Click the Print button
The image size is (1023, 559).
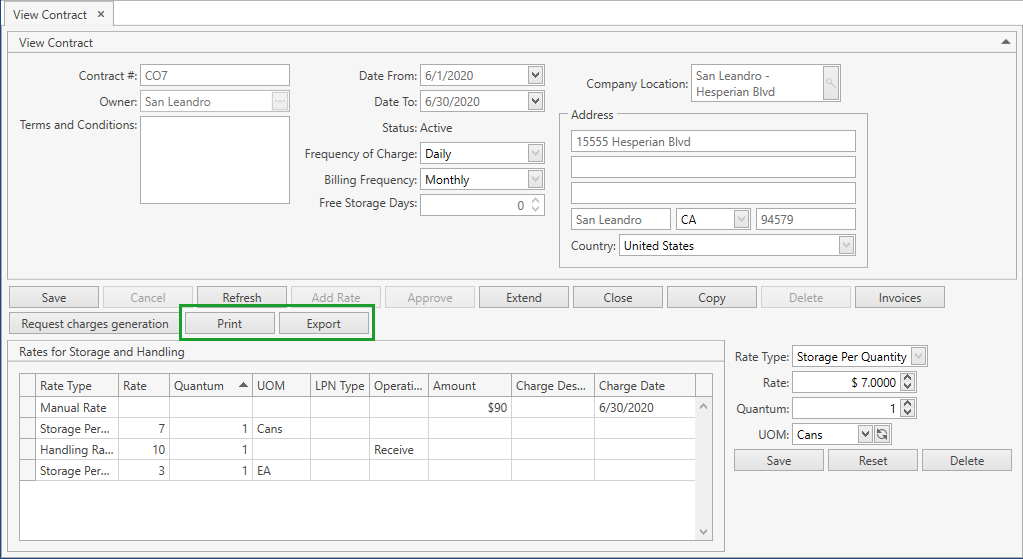click(x=230, y=324)
